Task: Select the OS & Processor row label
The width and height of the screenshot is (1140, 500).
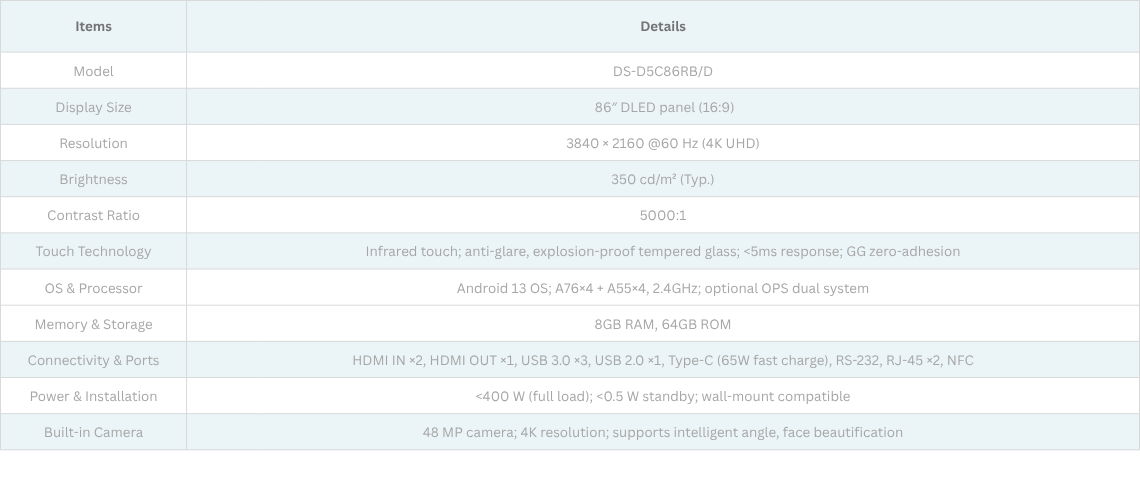Action: [x=93, y=288]
